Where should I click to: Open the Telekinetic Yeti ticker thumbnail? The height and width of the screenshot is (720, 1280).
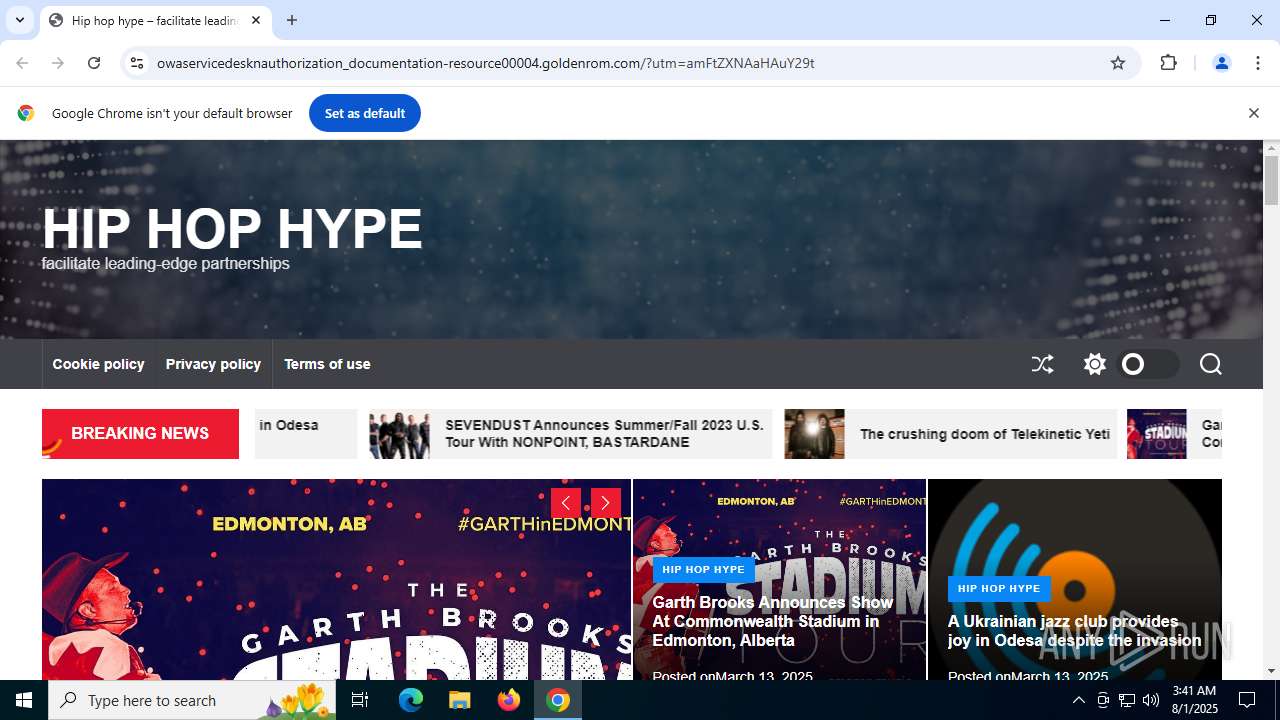[814, 434]
